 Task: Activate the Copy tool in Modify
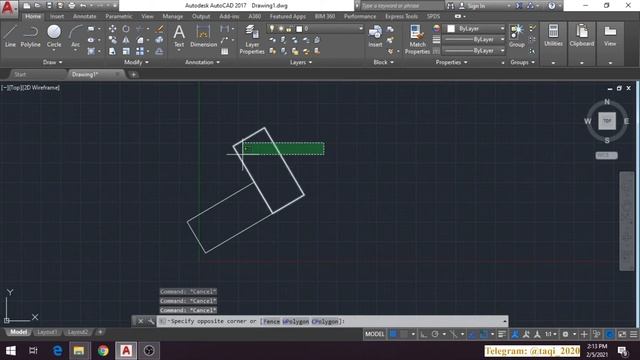tap(112, 40)
